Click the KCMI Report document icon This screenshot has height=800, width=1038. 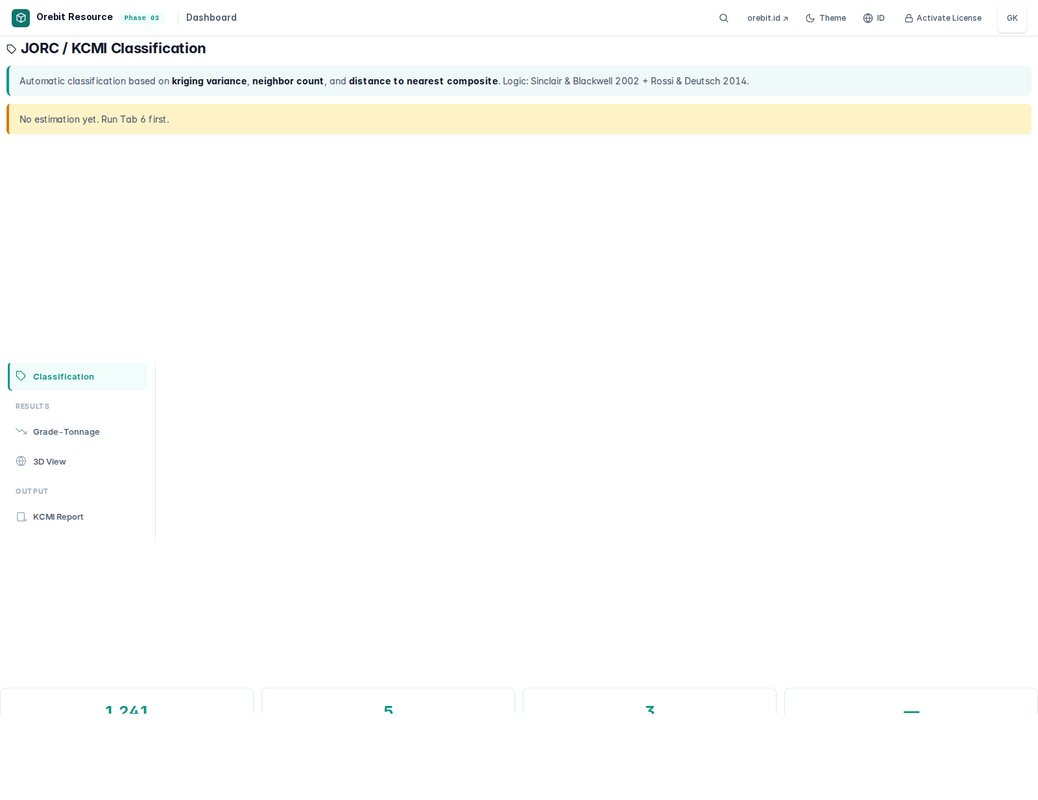(x=21, y=517)
